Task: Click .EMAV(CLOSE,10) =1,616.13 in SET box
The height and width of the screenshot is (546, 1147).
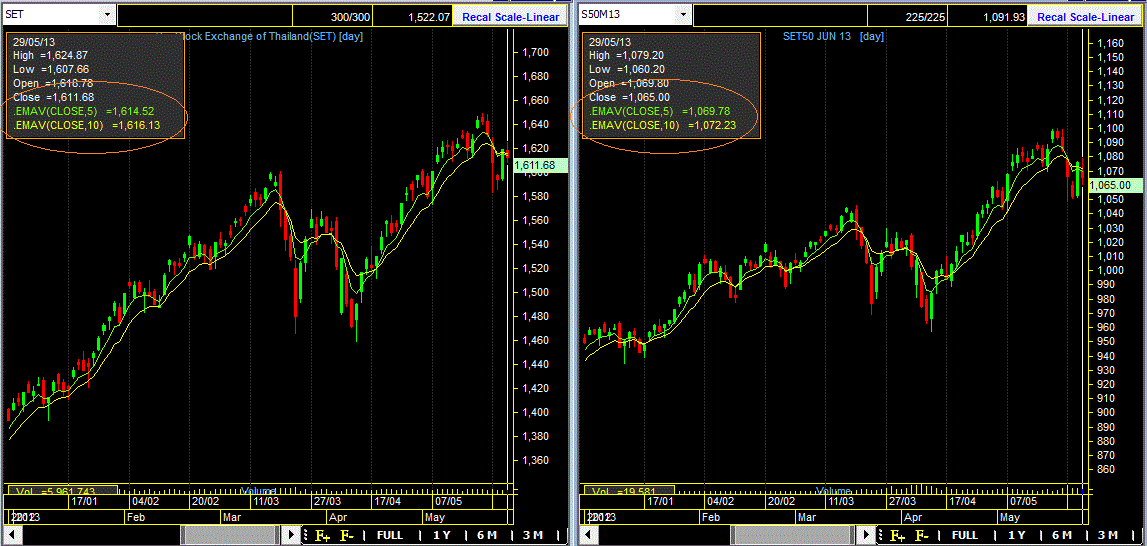Action: tap(86, 126)
